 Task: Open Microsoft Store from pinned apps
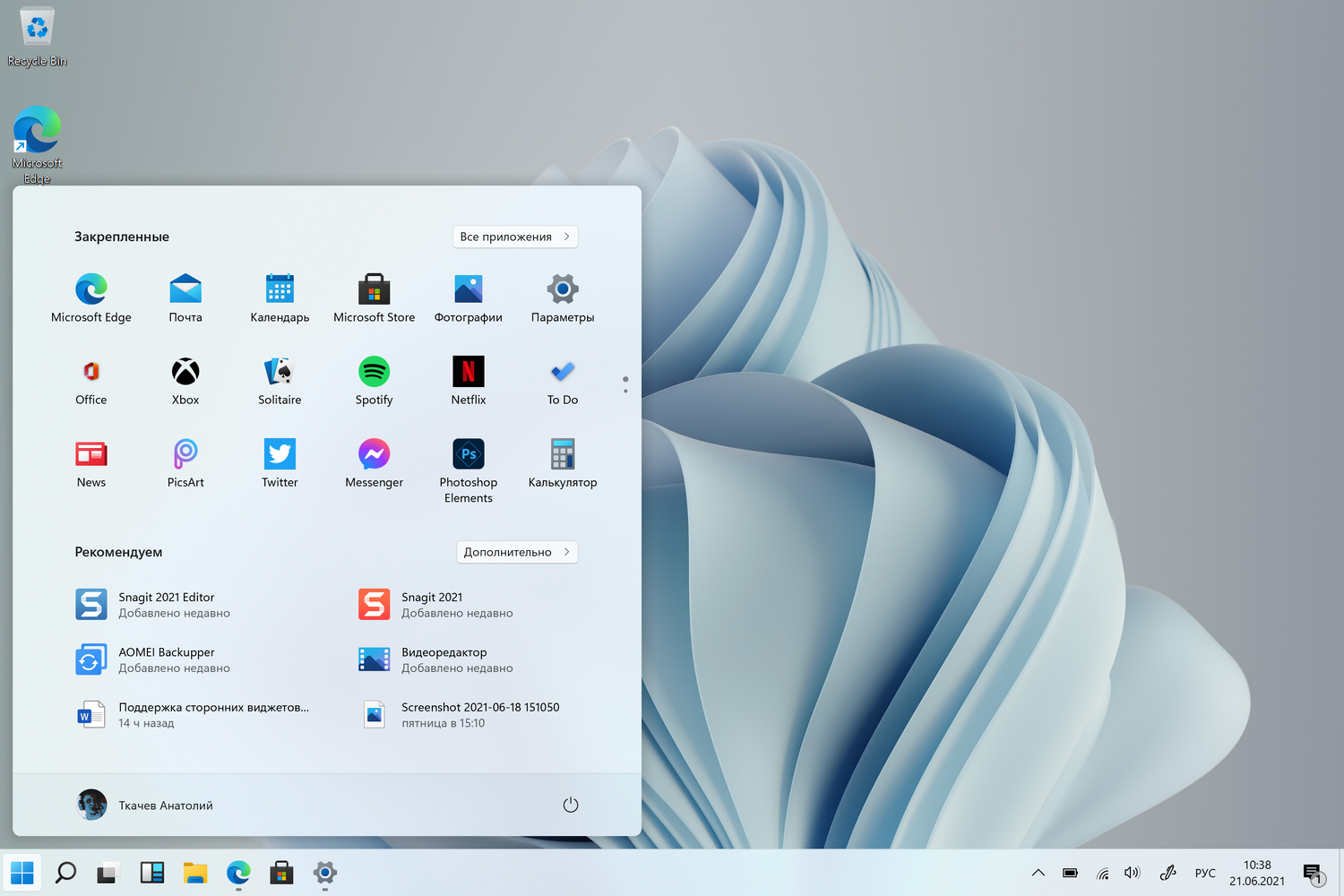point(375,298)
